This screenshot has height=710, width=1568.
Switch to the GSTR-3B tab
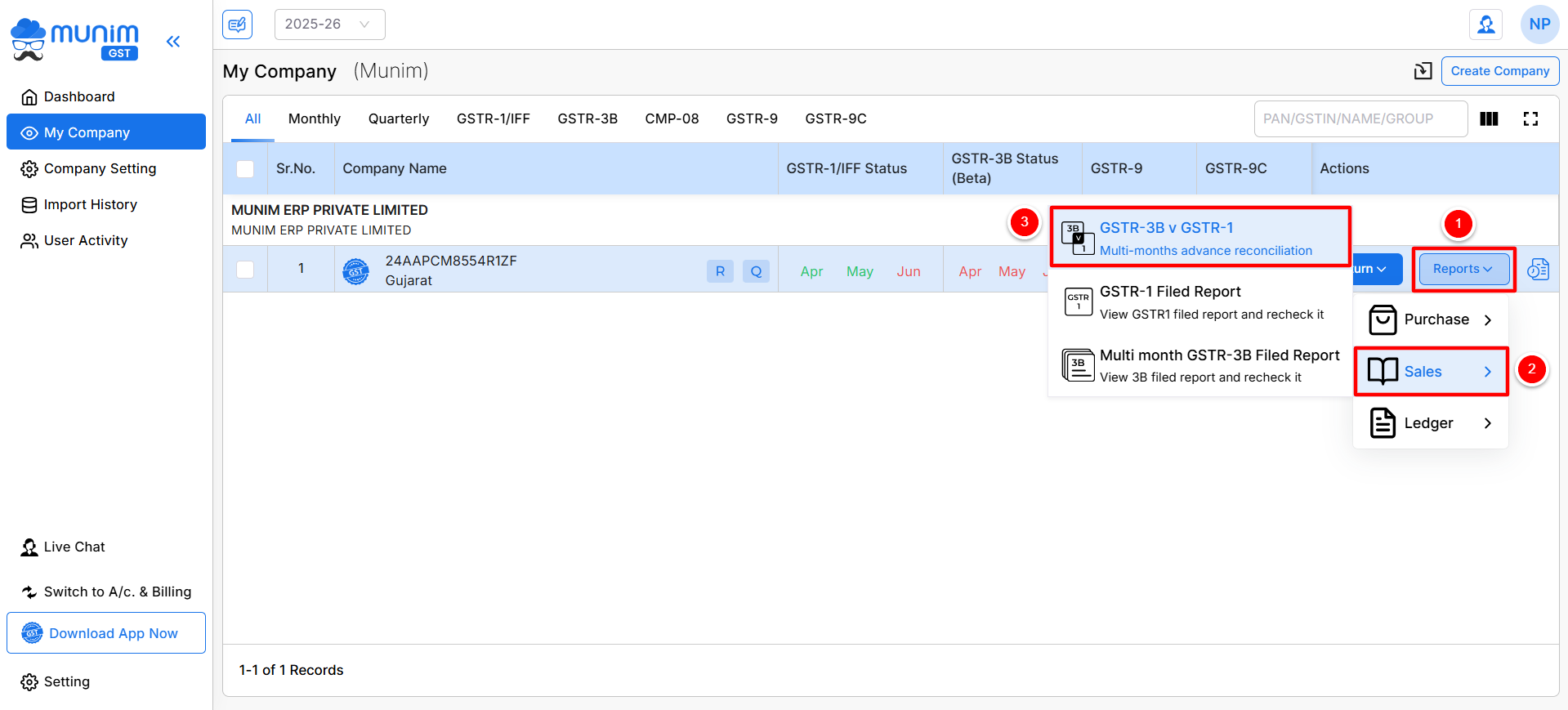tap(587, 119)
